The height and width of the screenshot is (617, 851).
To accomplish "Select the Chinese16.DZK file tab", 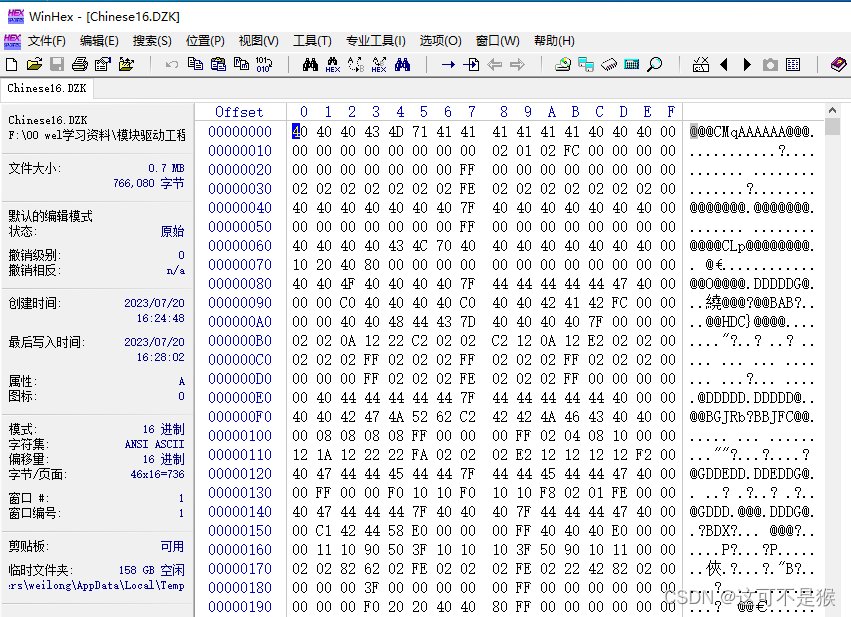I will pyautogui.click(x=47, y=88).
